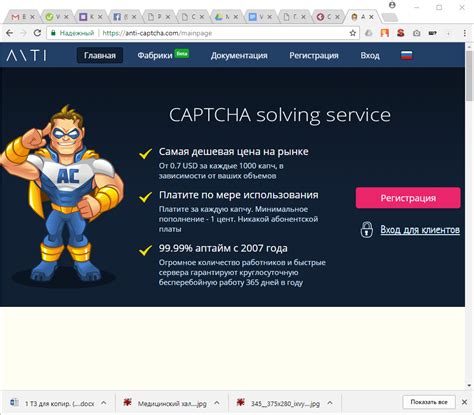The image size is (474, 415).
Task: Click the padlock icon near client login
Action: point(366,230)
